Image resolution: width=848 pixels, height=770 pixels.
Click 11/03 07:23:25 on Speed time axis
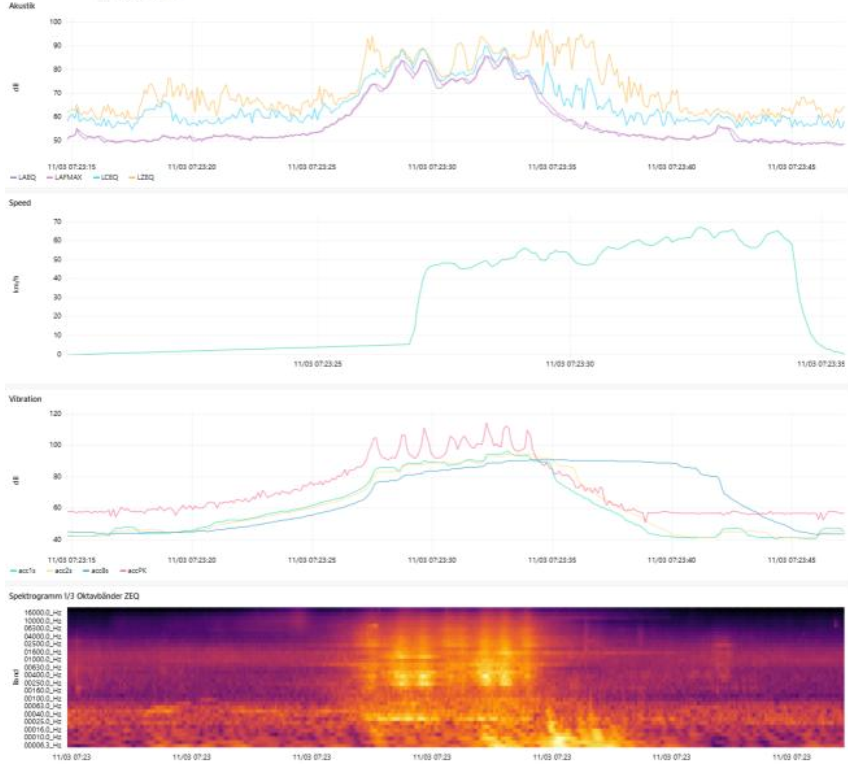coord(318,364)
